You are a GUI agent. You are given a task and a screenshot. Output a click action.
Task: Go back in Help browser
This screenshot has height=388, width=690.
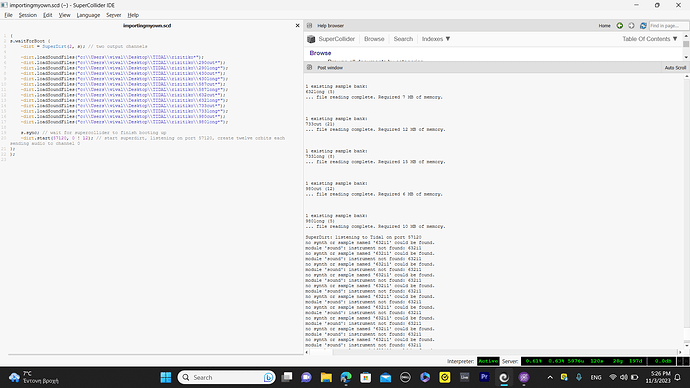click(620, 26)
